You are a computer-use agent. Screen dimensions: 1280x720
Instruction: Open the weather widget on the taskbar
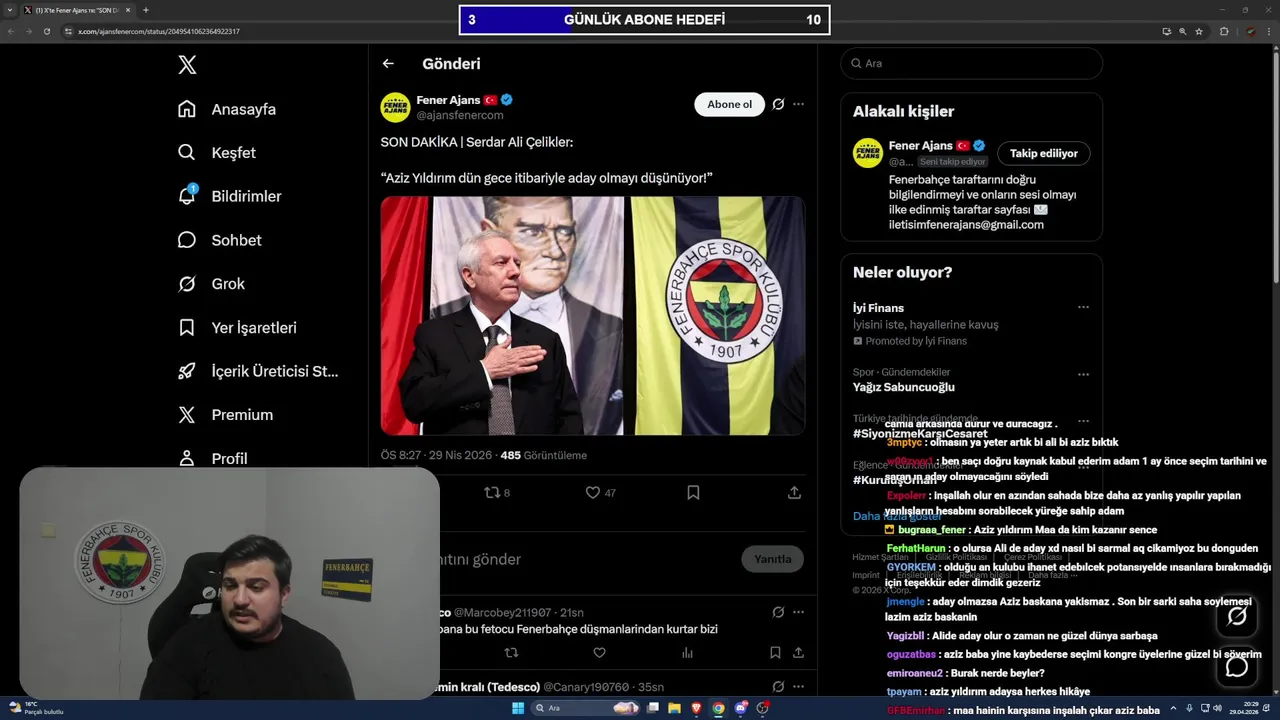pos(36,708)
